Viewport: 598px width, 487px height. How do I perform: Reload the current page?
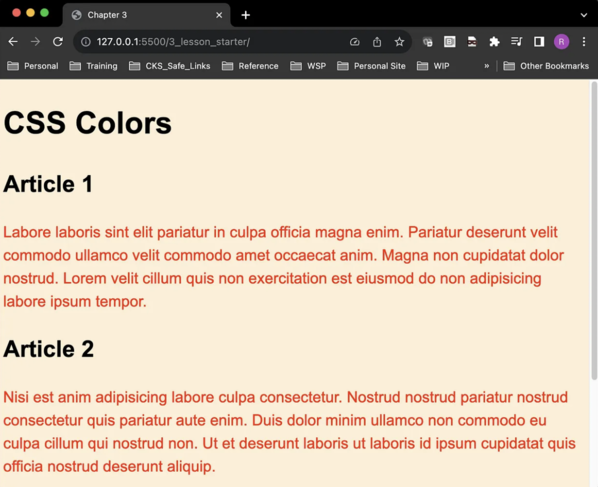click(x=58, y=42)
